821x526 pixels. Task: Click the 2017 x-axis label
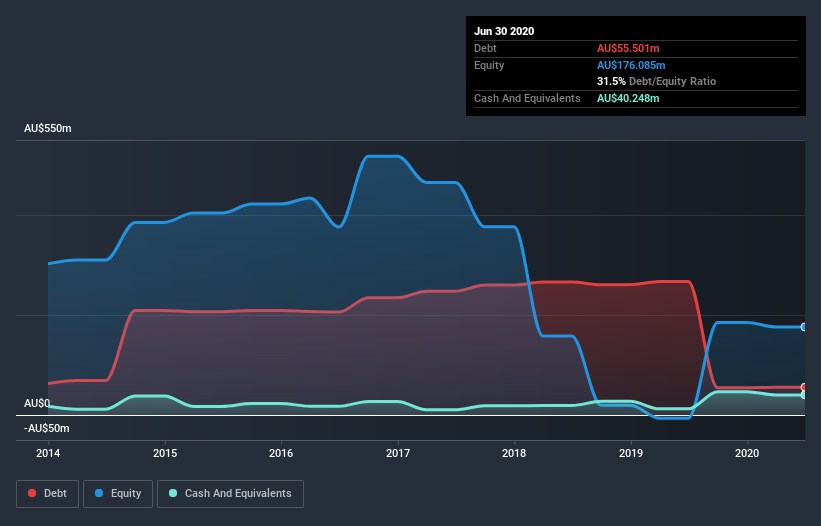click(x=398, y=453)
